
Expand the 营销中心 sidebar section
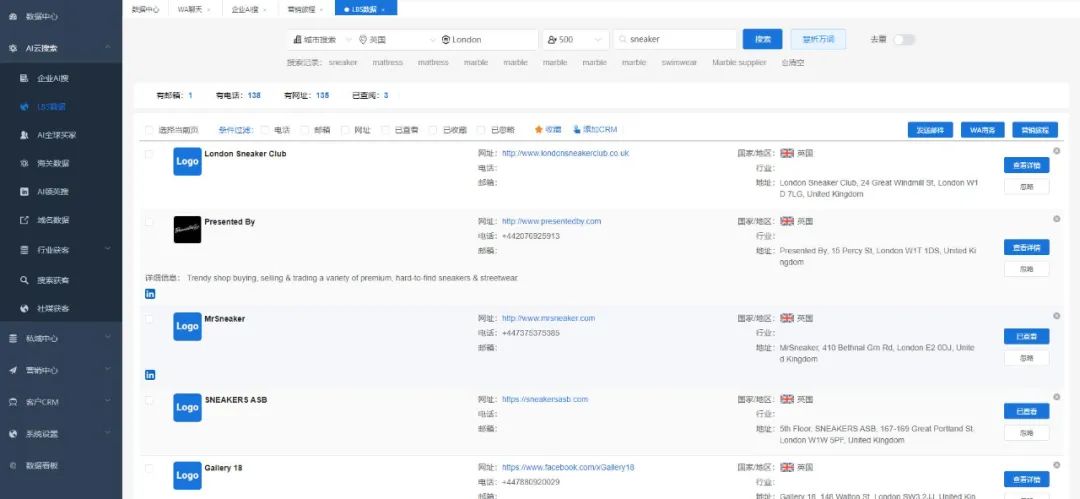pos(108,370)
